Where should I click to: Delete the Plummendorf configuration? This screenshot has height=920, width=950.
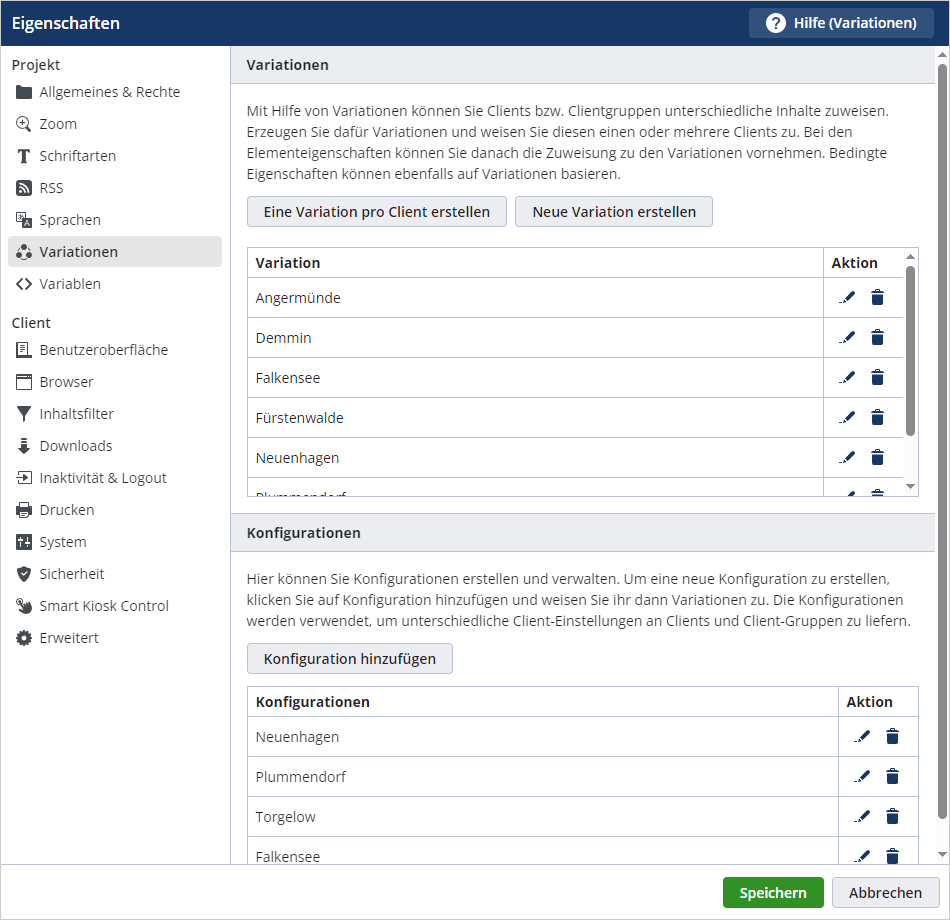(892, 776)
